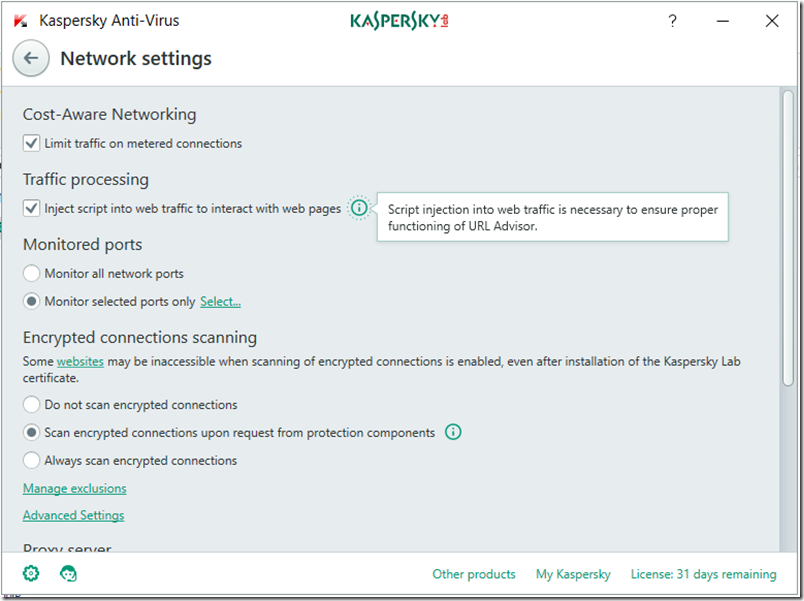Click the info icon beside Scan encrypted connections upon request
The height and width of the screenshot is (601, 804).
click(453, 432)
